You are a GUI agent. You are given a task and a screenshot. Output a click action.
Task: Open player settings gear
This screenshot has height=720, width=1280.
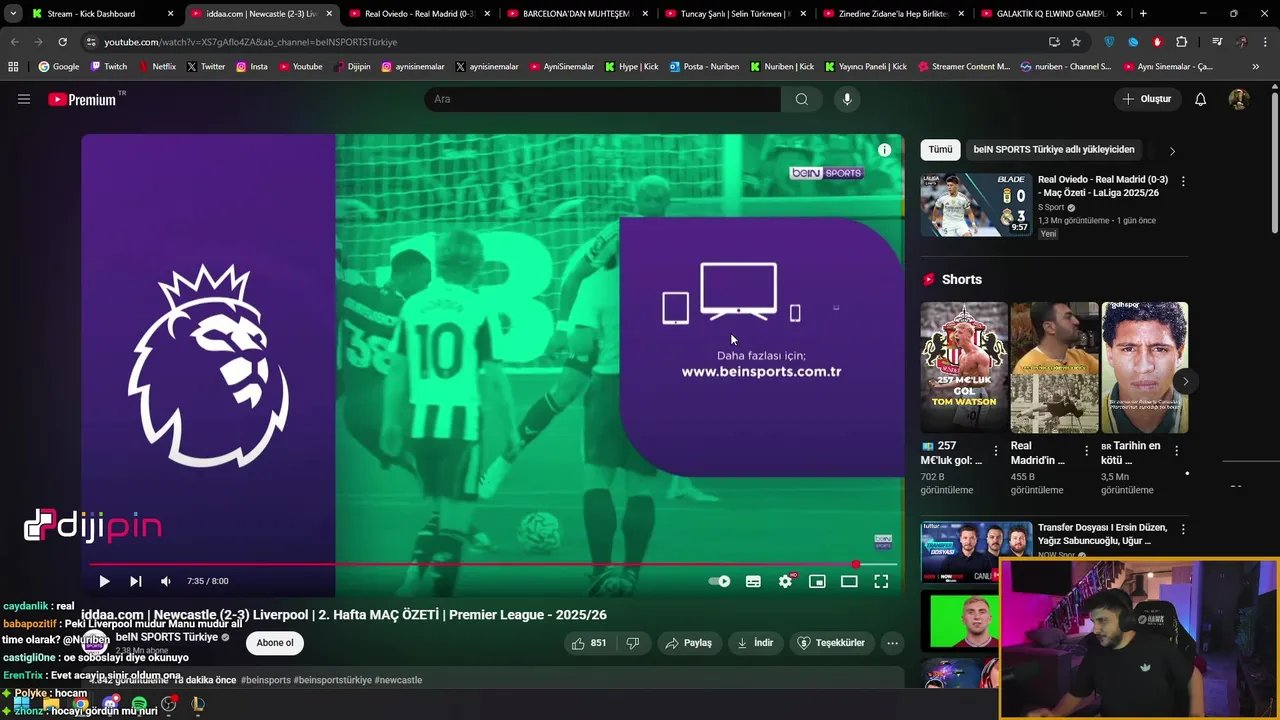click(x=785, y=581)
